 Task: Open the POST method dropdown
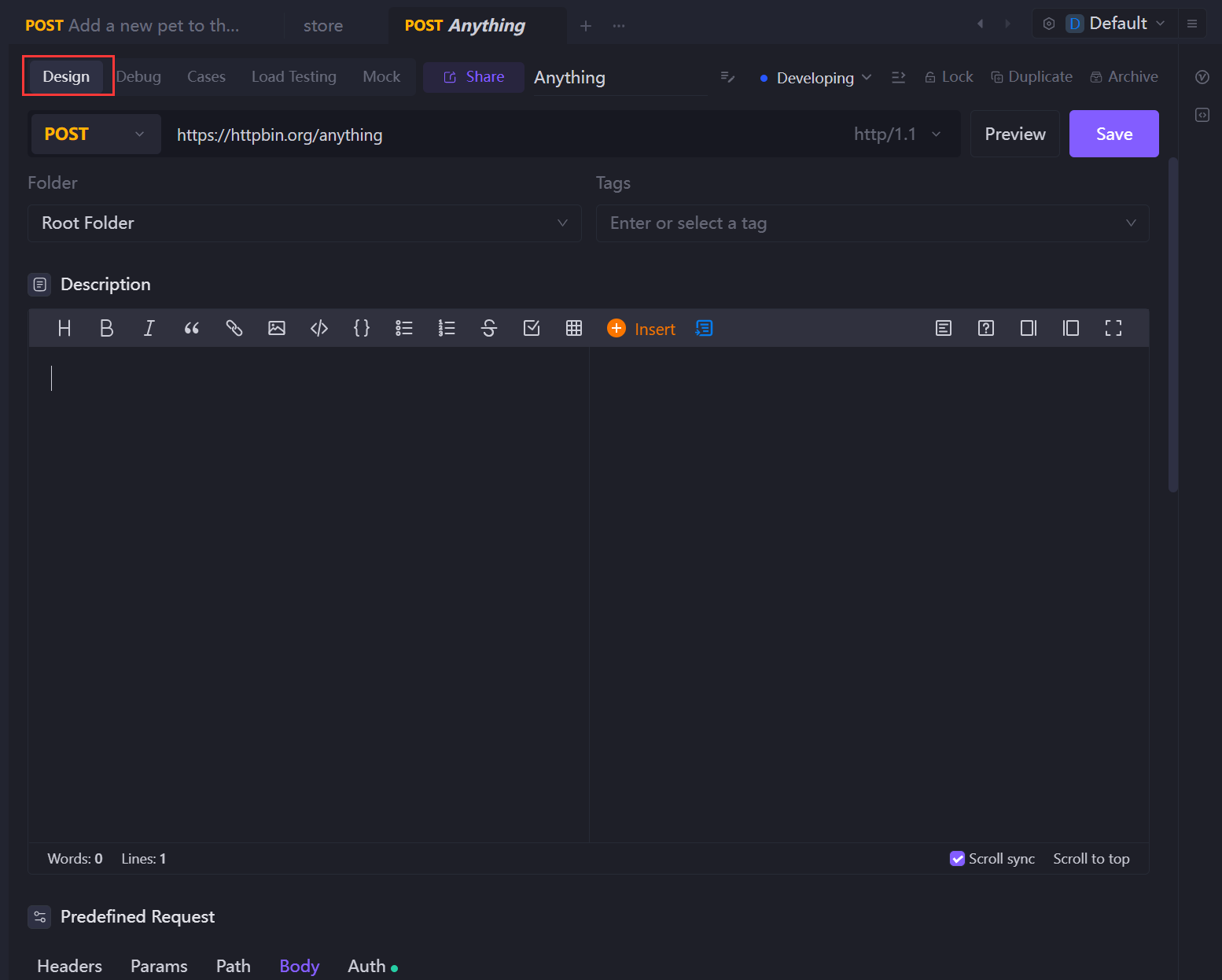[x=96, y=134]
